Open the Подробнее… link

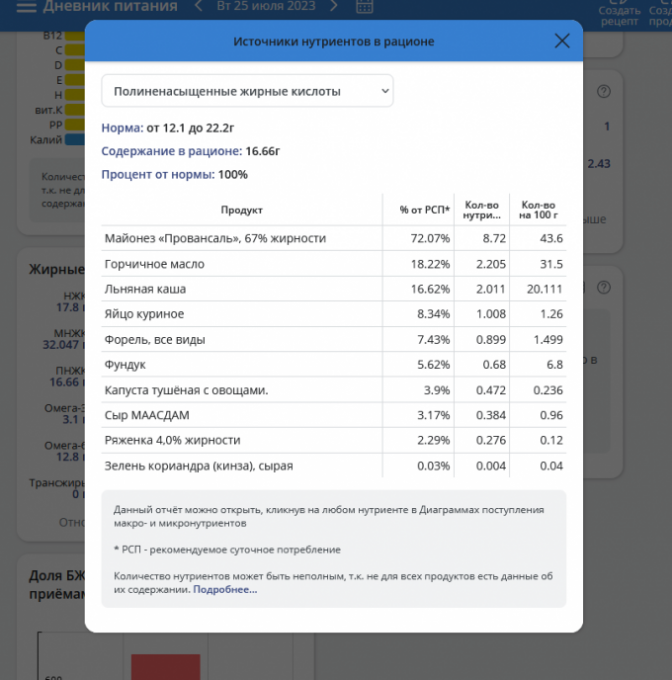click(225, 589)
